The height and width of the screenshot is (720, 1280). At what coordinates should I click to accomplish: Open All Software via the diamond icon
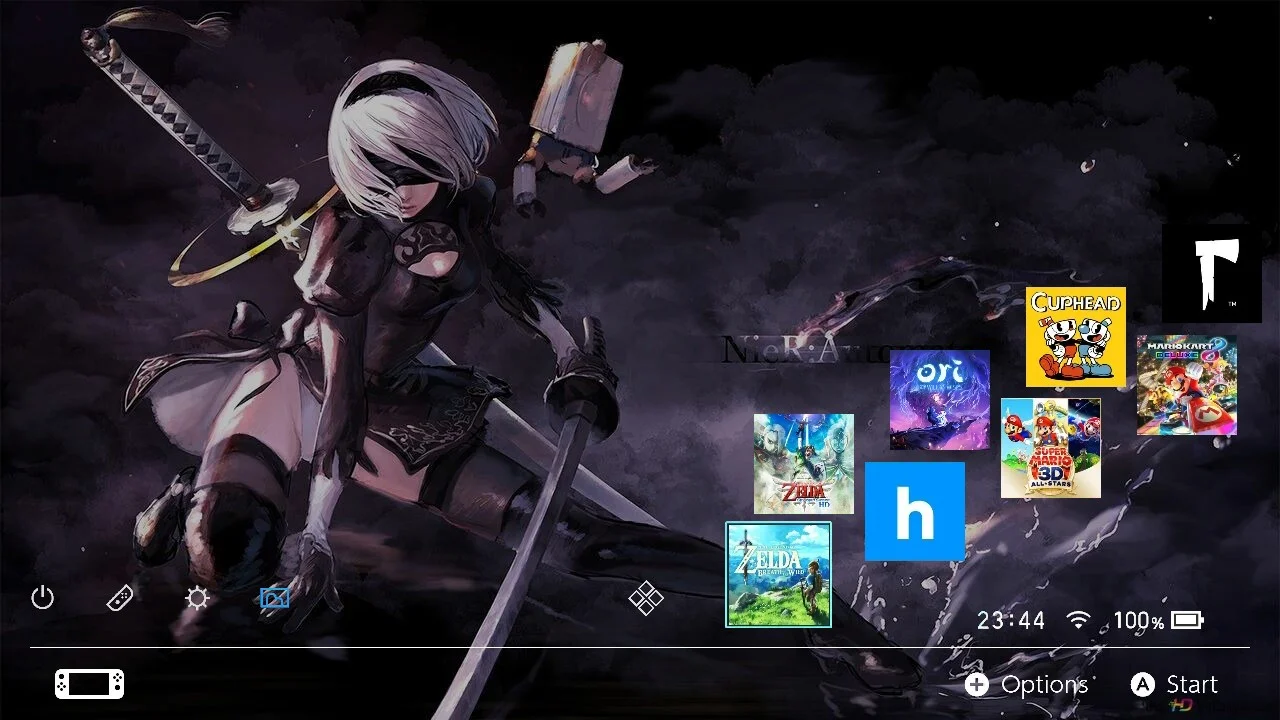click(646, 597)
